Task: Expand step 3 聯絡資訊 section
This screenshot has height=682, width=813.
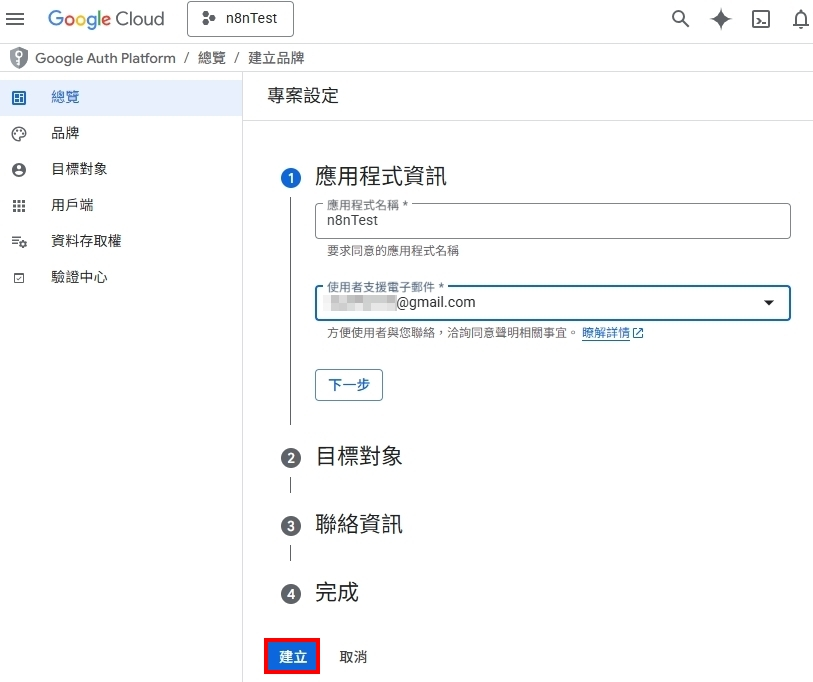Action: pyautogui.click(x=359, y=525)
